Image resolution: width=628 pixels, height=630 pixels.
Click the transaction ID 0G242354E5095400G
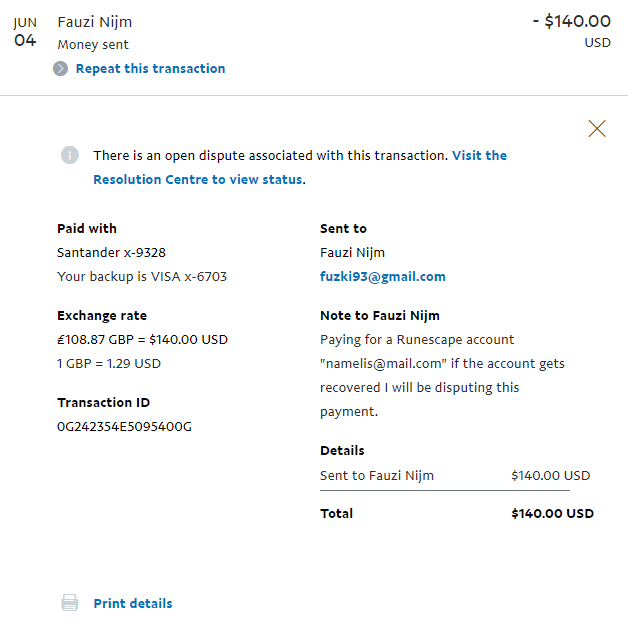point(124,427)
